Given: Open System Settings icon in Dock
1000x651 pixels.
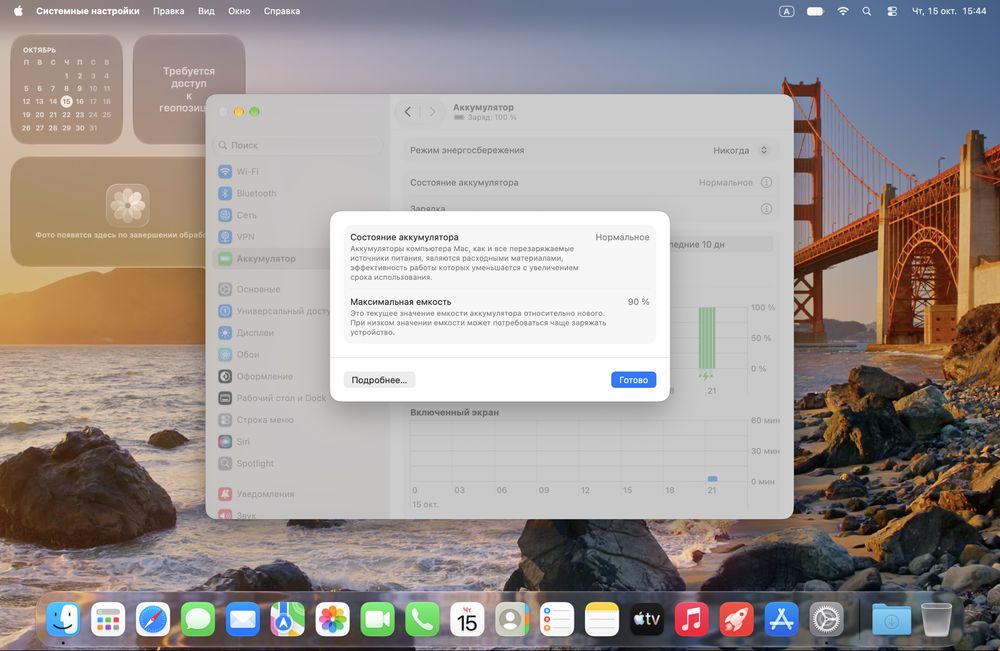Looking at the screenshot, I should 827,619.
